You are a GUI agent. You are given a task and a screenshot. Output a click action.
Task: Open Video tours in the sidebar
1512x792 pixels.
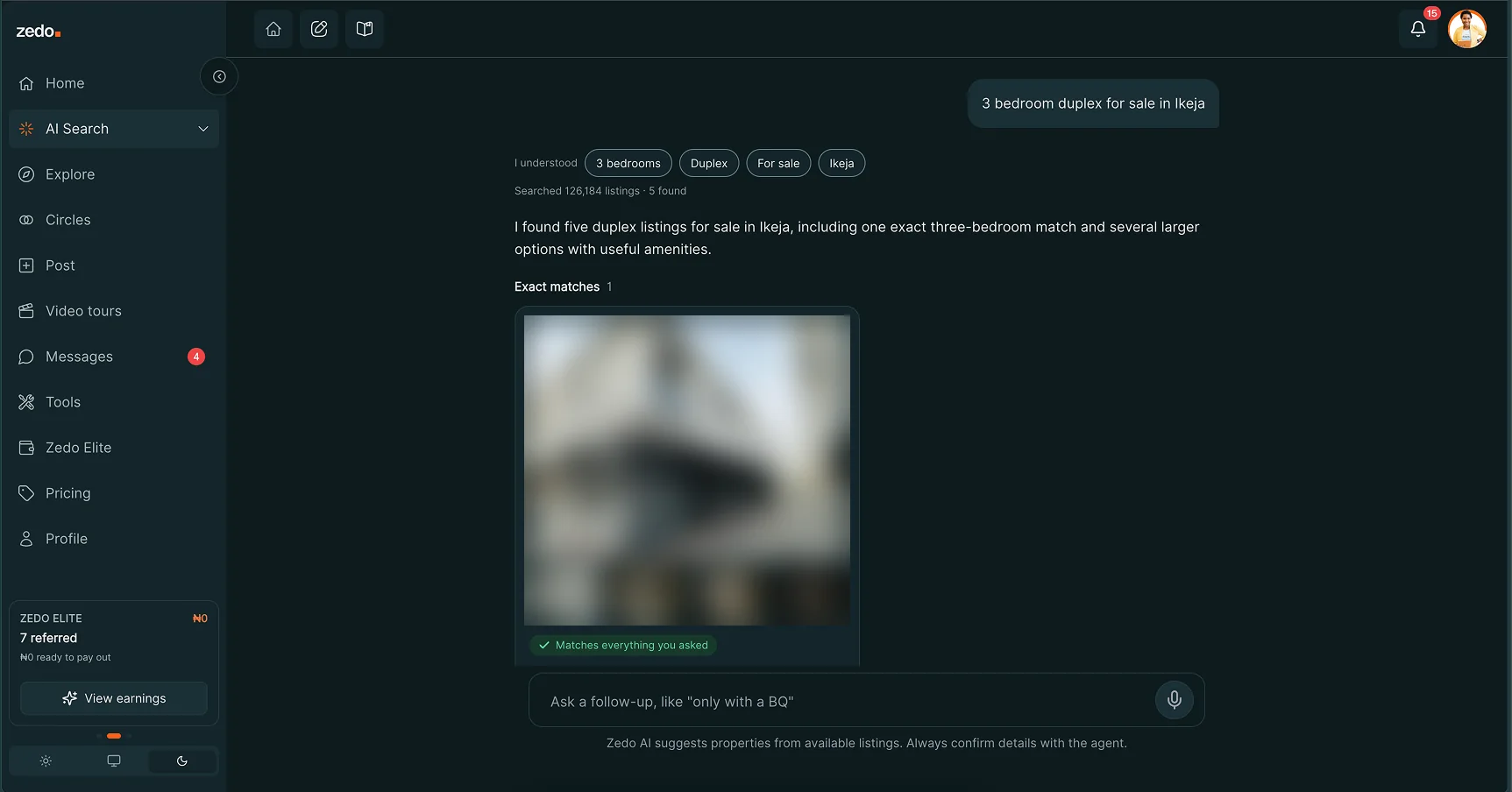pos(114,311)
